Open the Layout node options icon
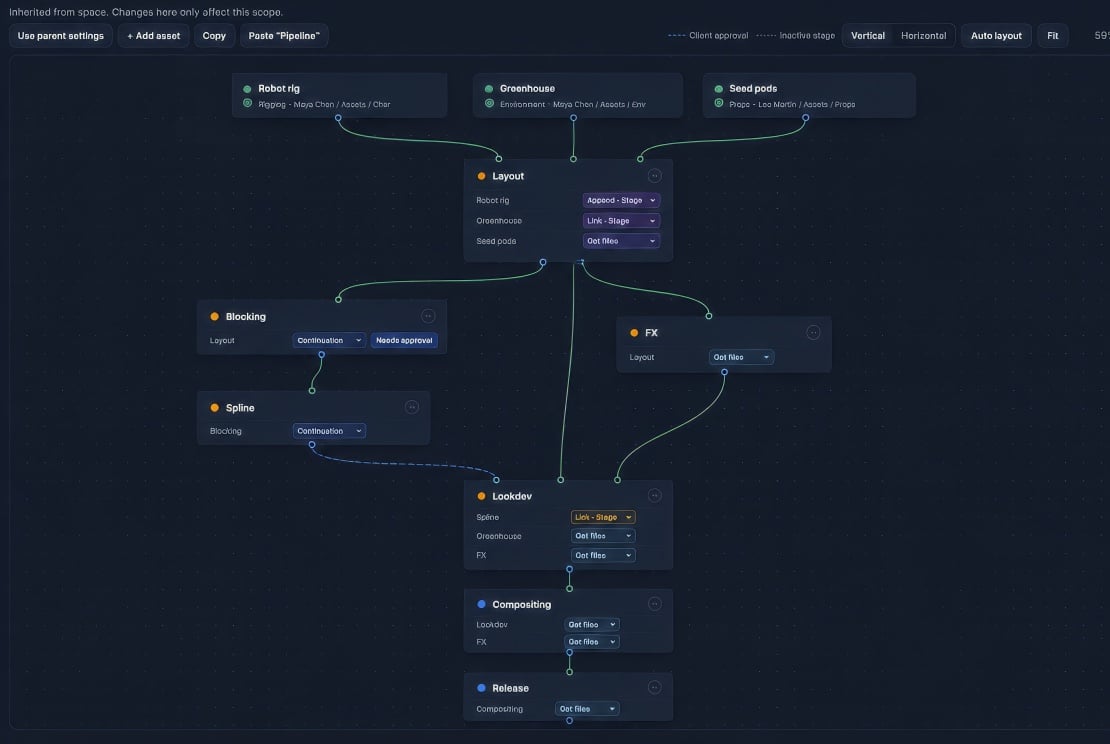This screenshot has height=744, width=1110. (655, 176)
